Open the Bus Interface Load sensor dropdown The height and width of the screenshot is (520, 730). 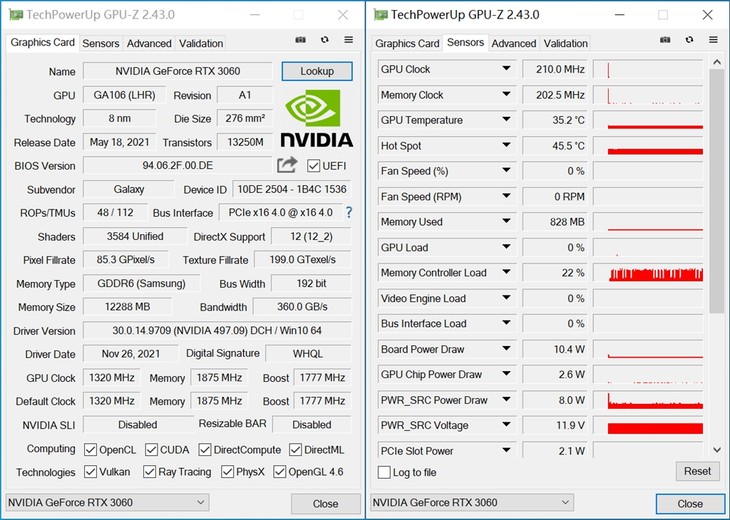click(506, 323)
